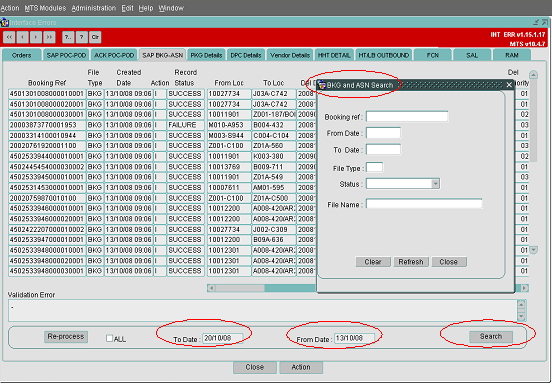Switch to the SAP POC-POD tab
This screenshot has height=384, width=552.
pyautogui.click(x=66, y=55)
